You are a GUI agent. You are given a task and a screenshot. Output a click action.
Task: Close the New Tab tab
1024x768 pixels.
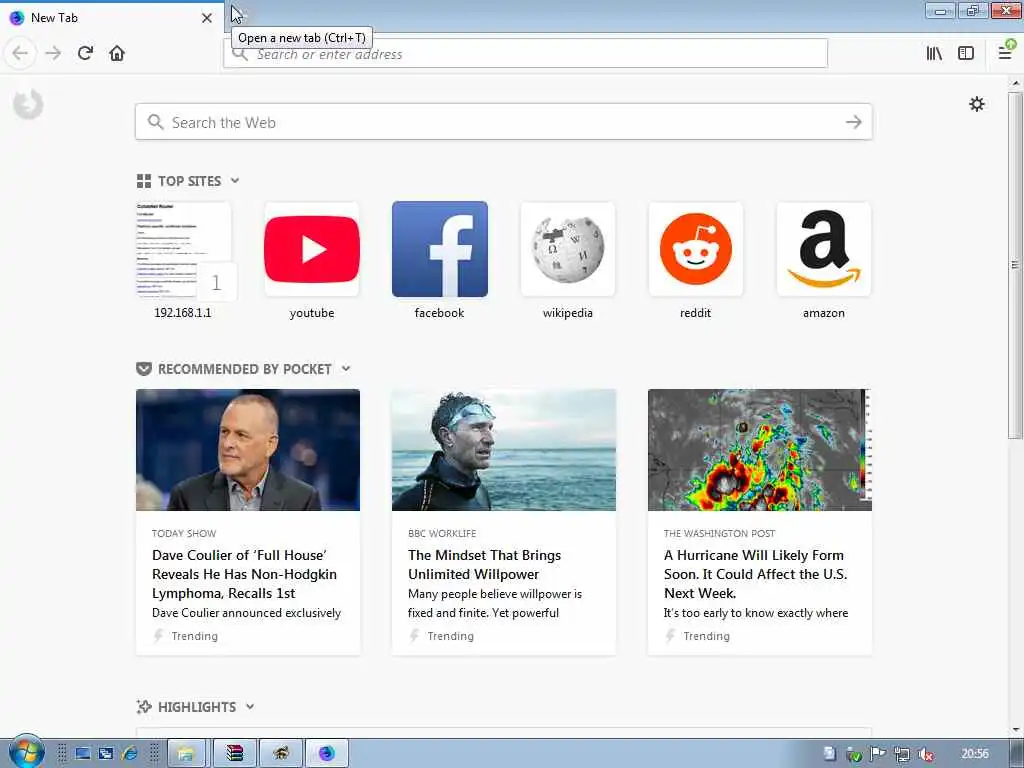coord(207,18)
